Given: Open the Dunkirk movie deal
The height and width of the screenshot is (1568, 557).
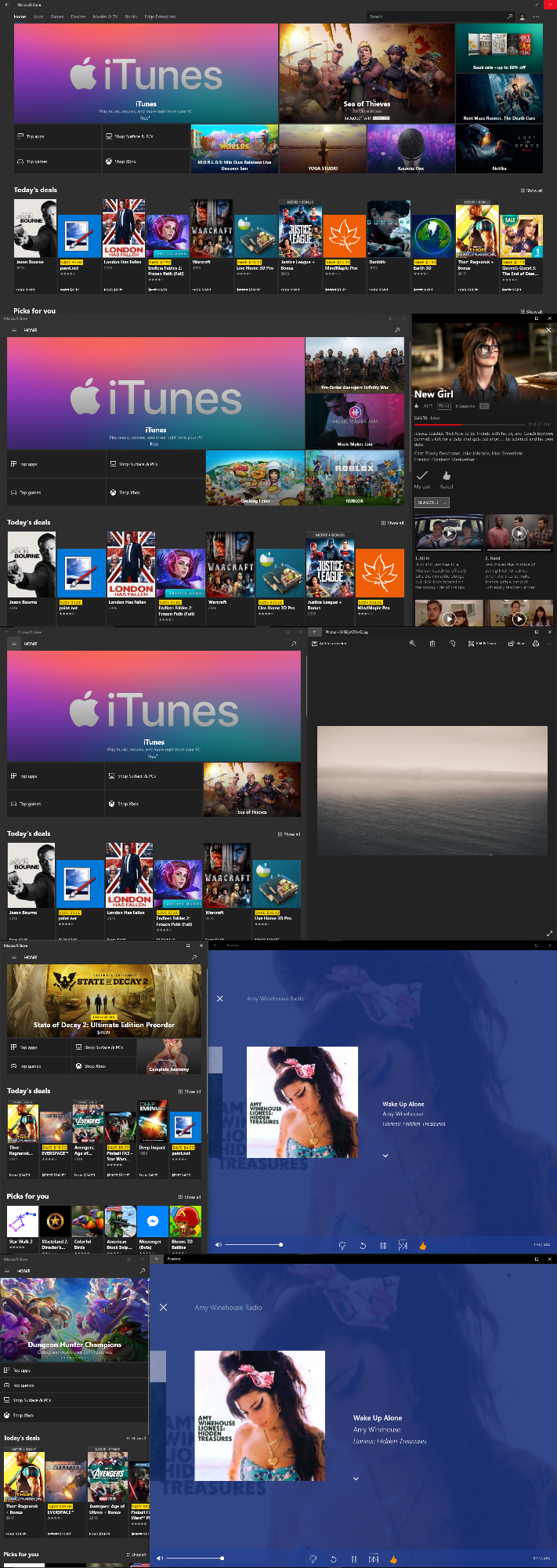Looking at the screenshot, I should [x=389, y=245].
